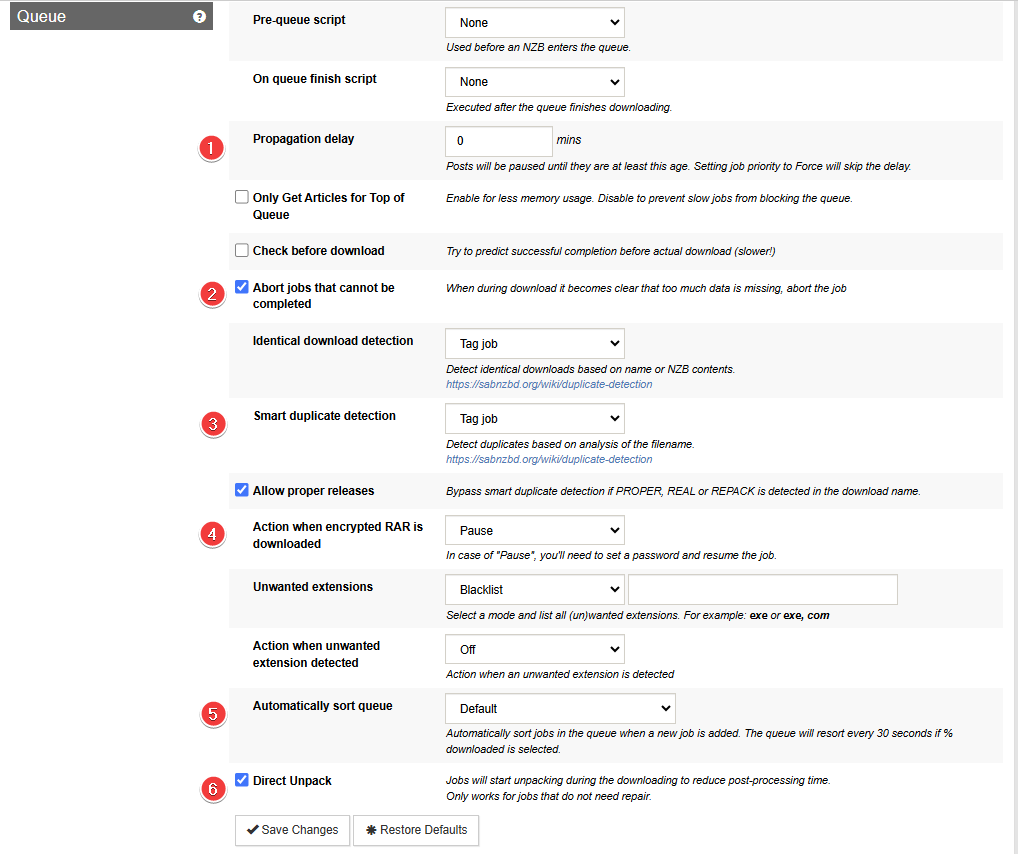Tick the Check before download checkbox
The height and width of the screenshot is (854, 1018).
(242, 251)
